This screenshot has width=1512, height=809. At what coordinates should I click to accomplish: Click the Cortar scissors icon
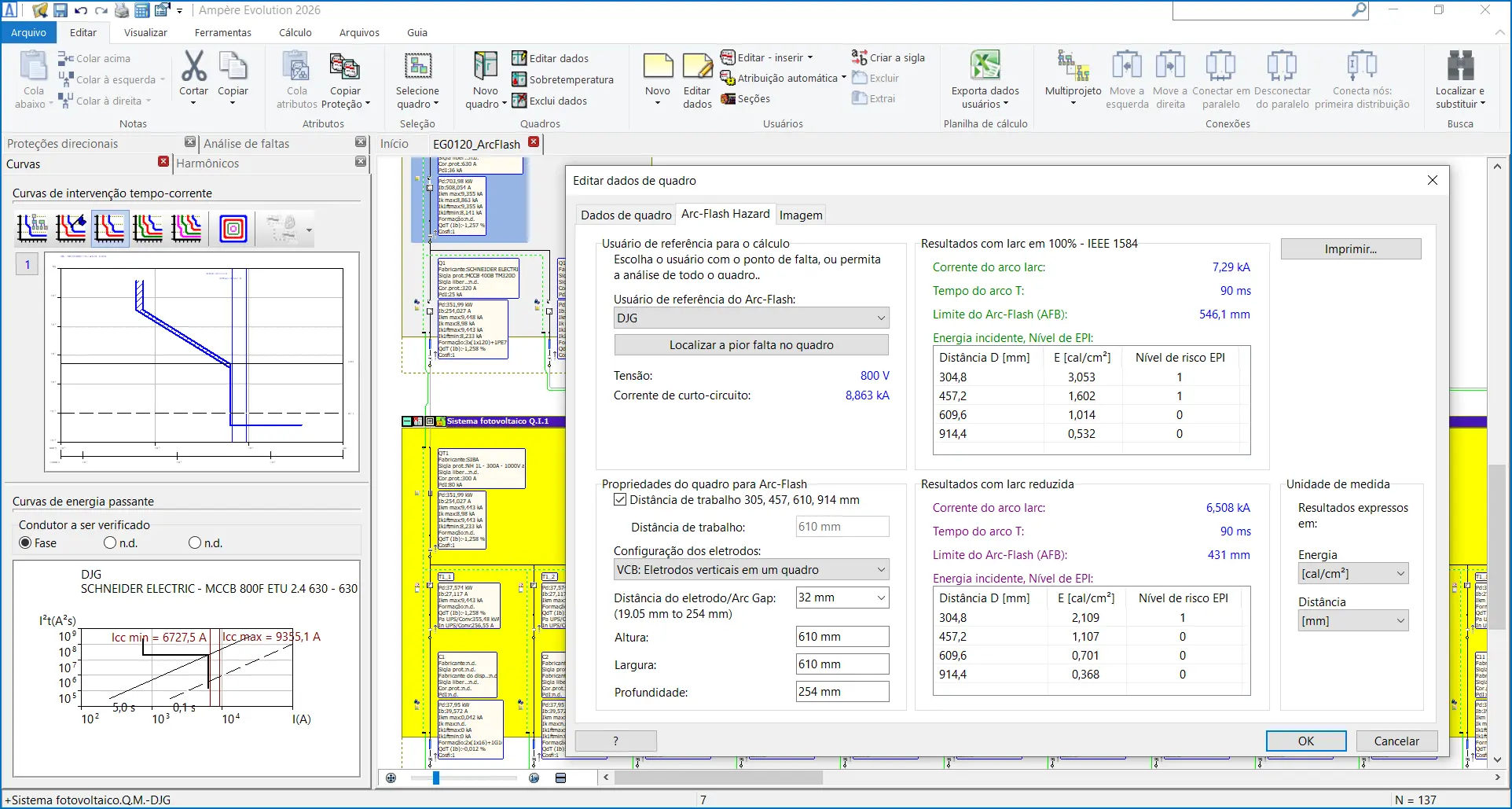click(193, 66)
